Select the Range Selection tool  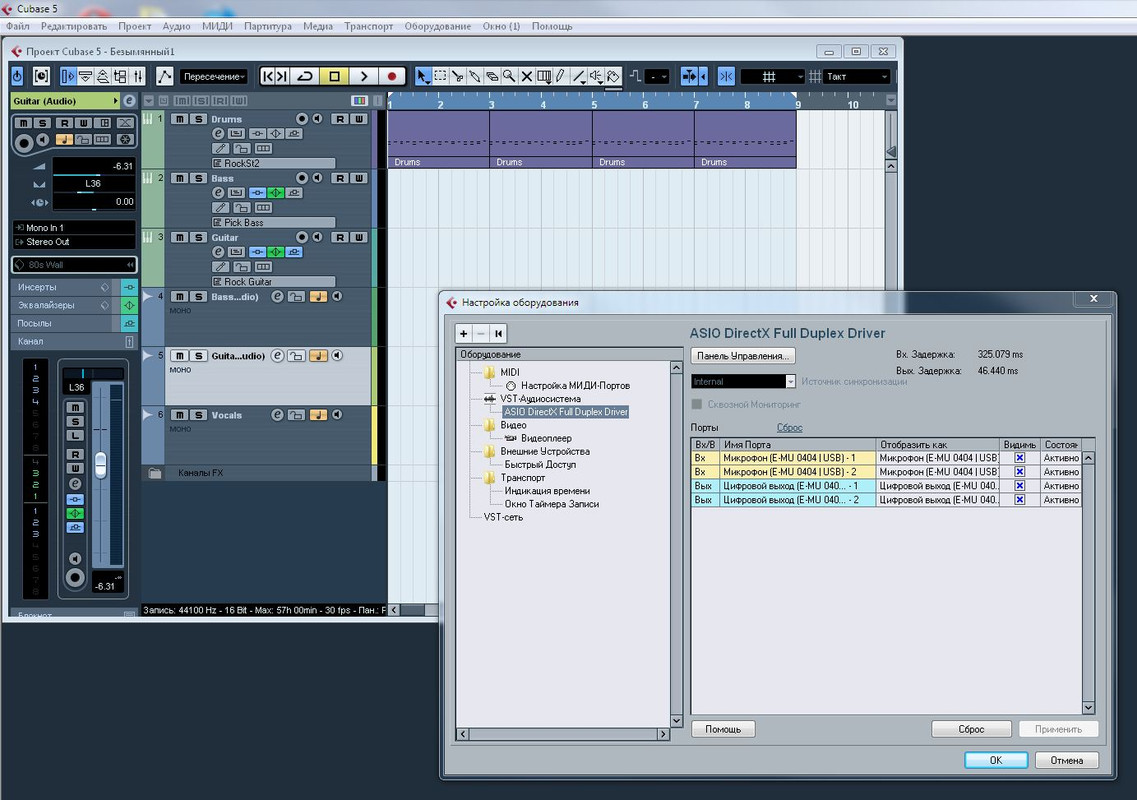pyautogui.click(x=440, y=76)
